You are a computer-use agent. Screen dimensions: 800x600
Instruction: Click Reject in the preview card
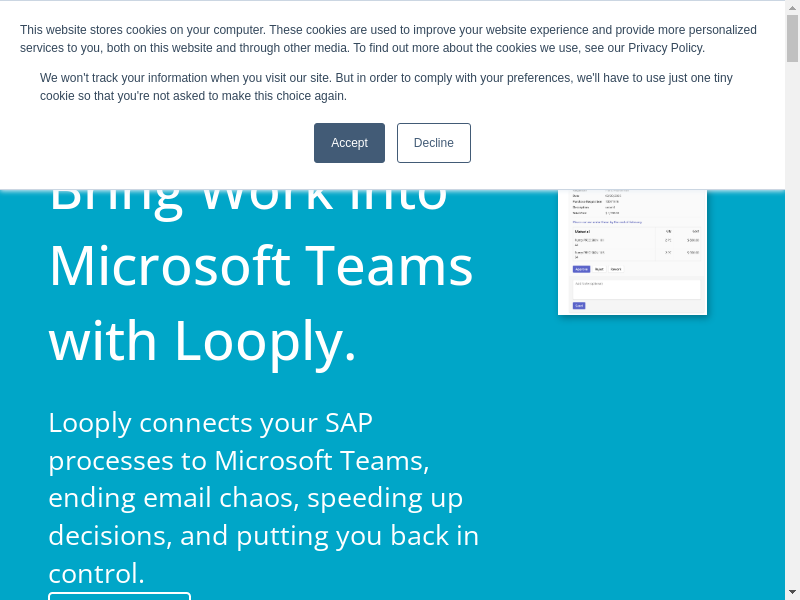(599, 269)
